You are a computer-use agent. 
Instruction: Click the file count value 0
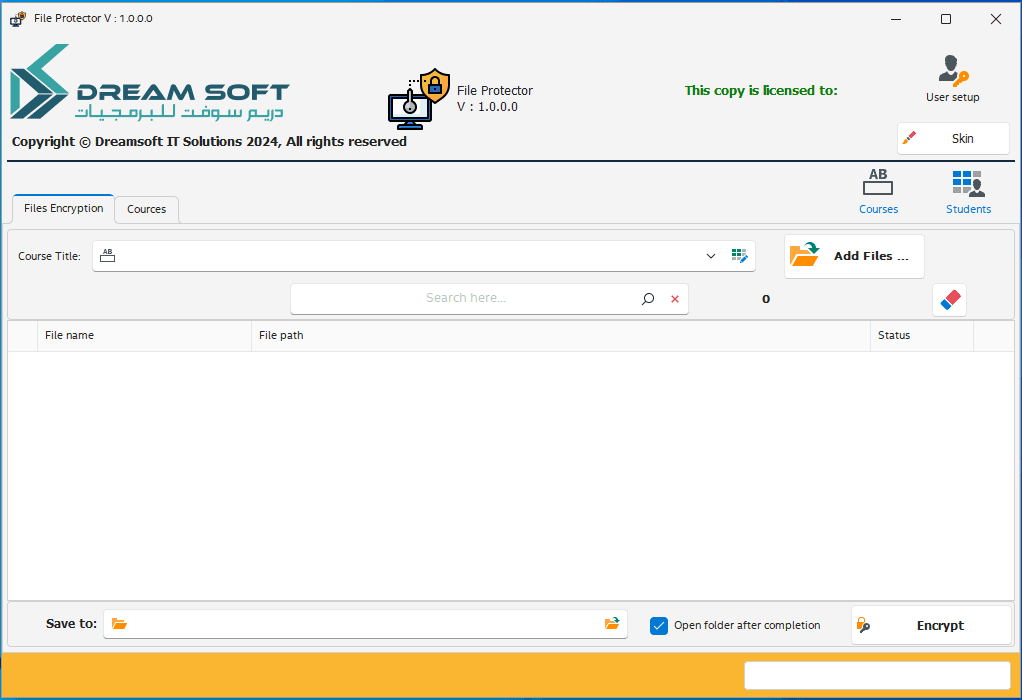point(766,299)
